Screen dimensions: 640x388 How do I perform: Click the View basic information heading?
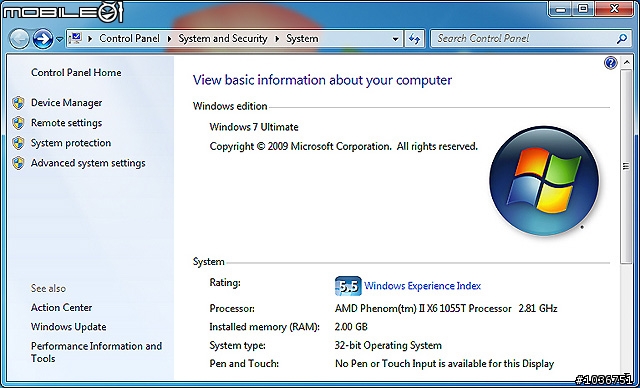pos(322,80)
